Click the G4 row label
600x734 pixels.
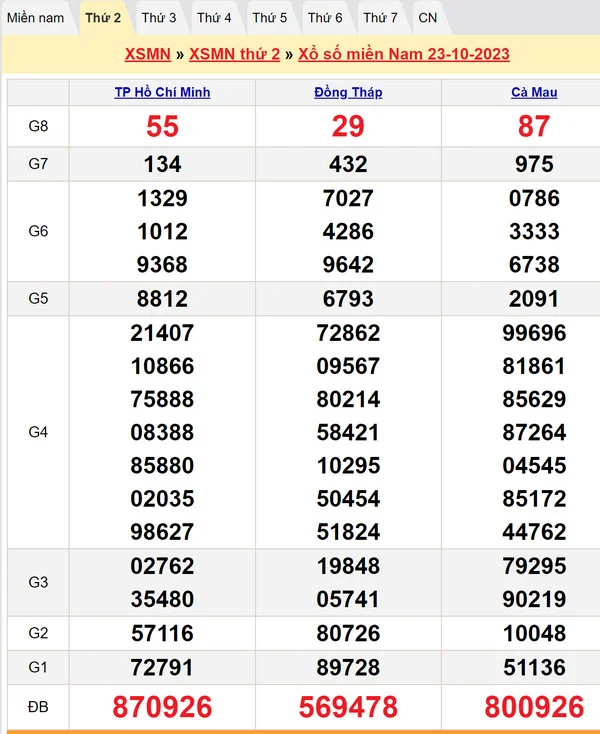point(38,432)
